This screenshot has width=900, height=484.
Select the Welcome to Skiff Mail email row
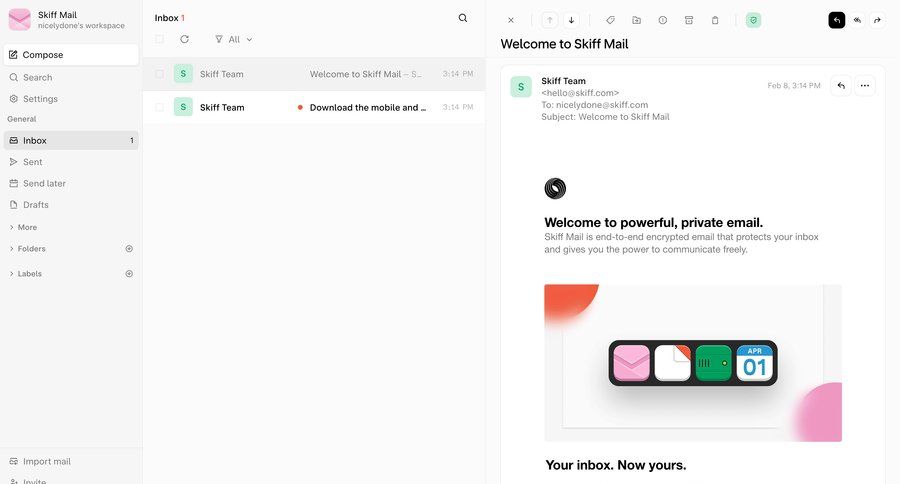click(314, 74)
